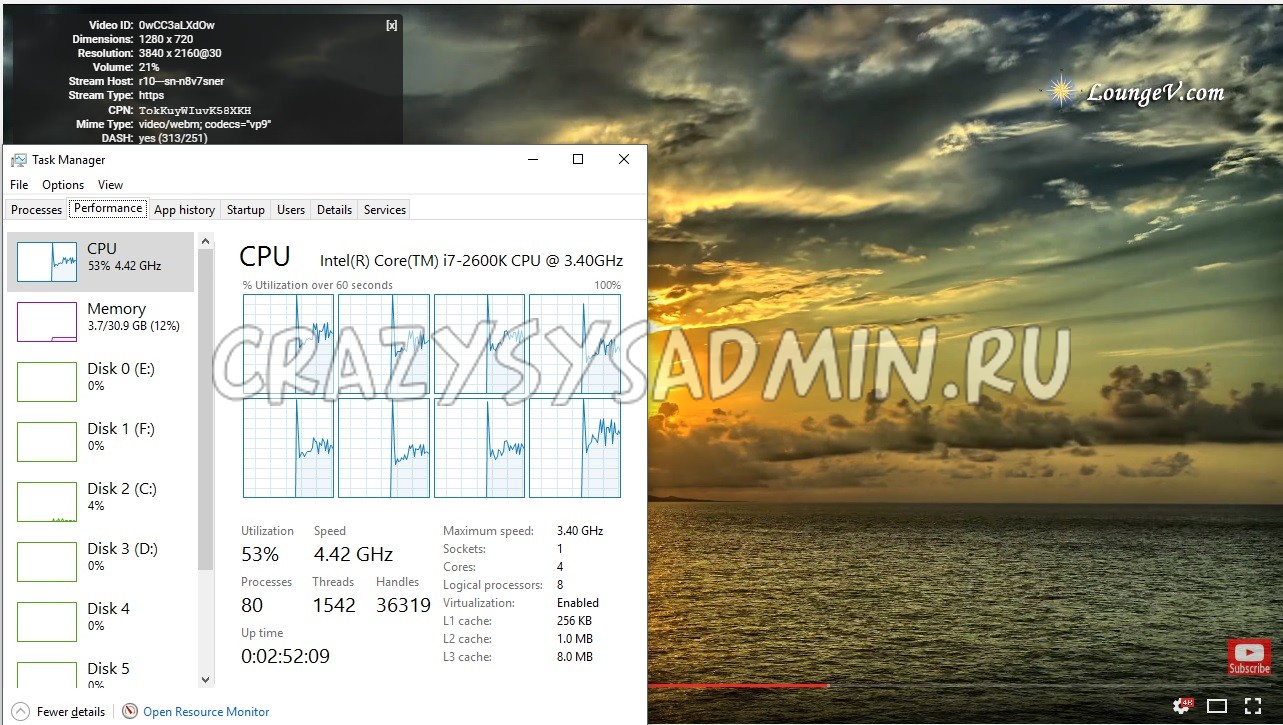Select the Memory graph thumbnail
Image resolution: width=1283 pixels, height=725 pixels.
[47, 321]
